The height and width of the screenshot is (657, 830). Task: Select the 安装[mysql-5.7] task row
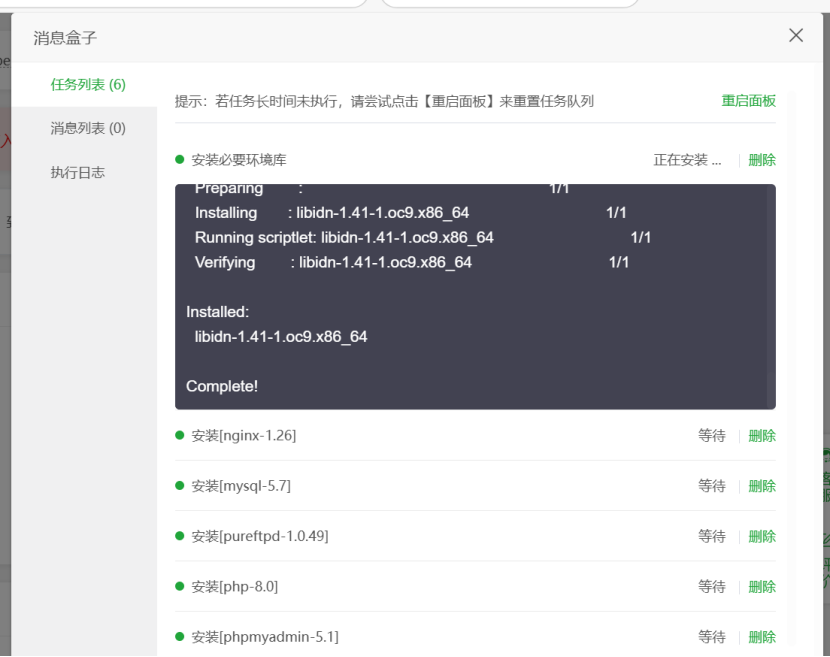(475, 486)
